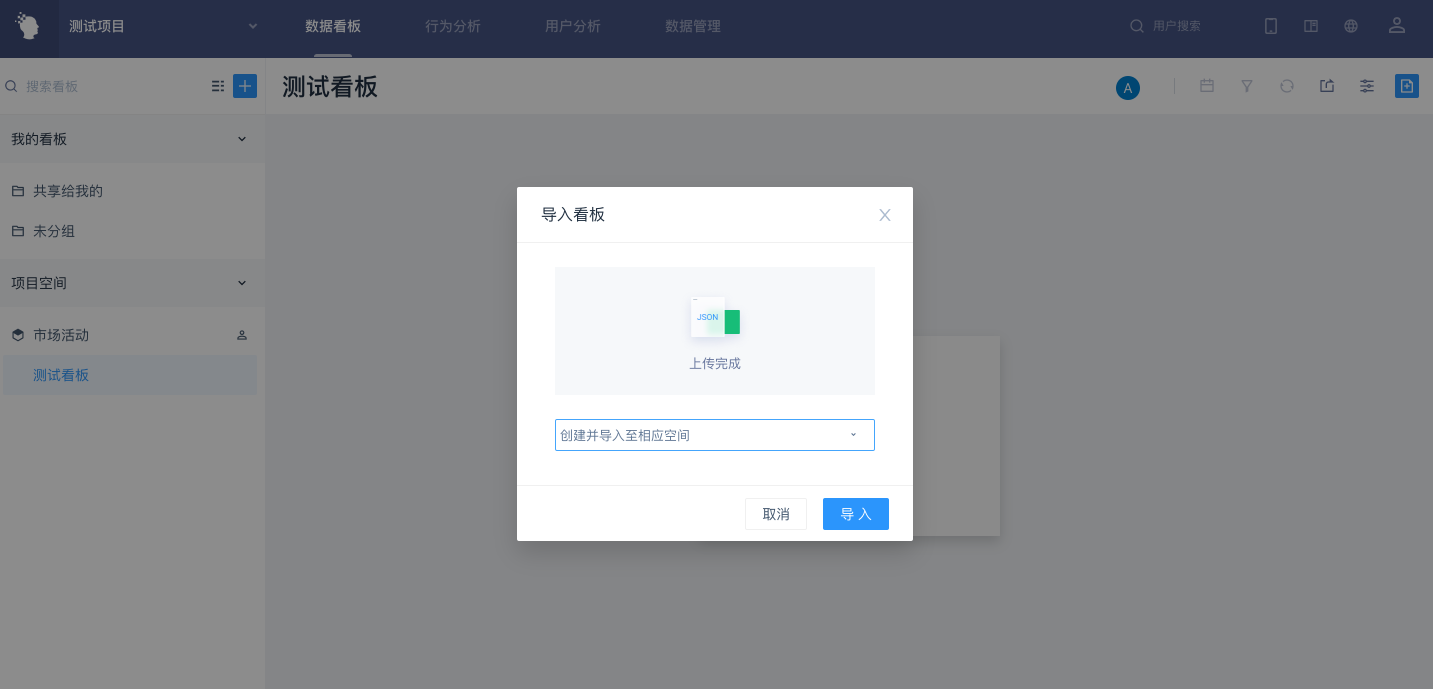
Task: Switch to the 行为分析 tab
Action: [x=453, y=26]
